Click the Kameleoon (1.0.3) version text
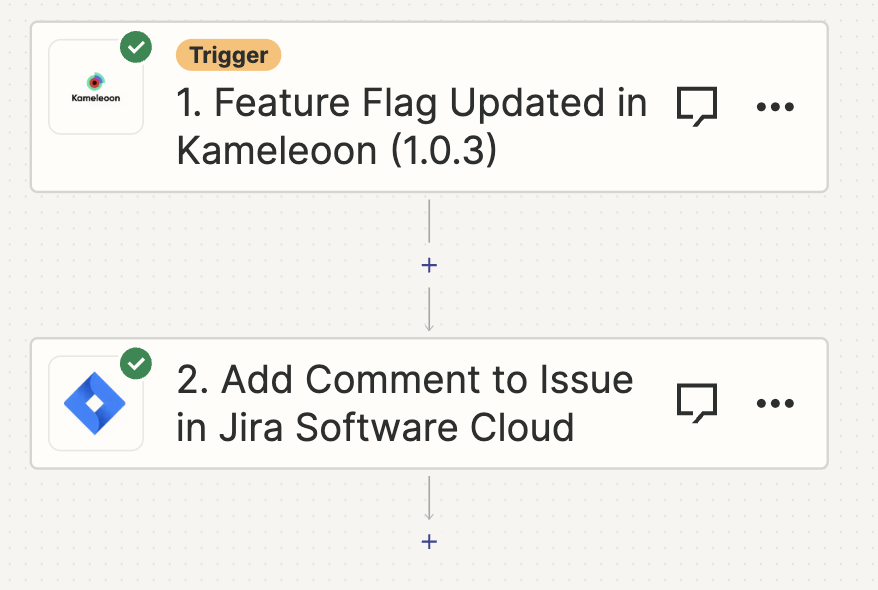 click(x=337, y=151)
